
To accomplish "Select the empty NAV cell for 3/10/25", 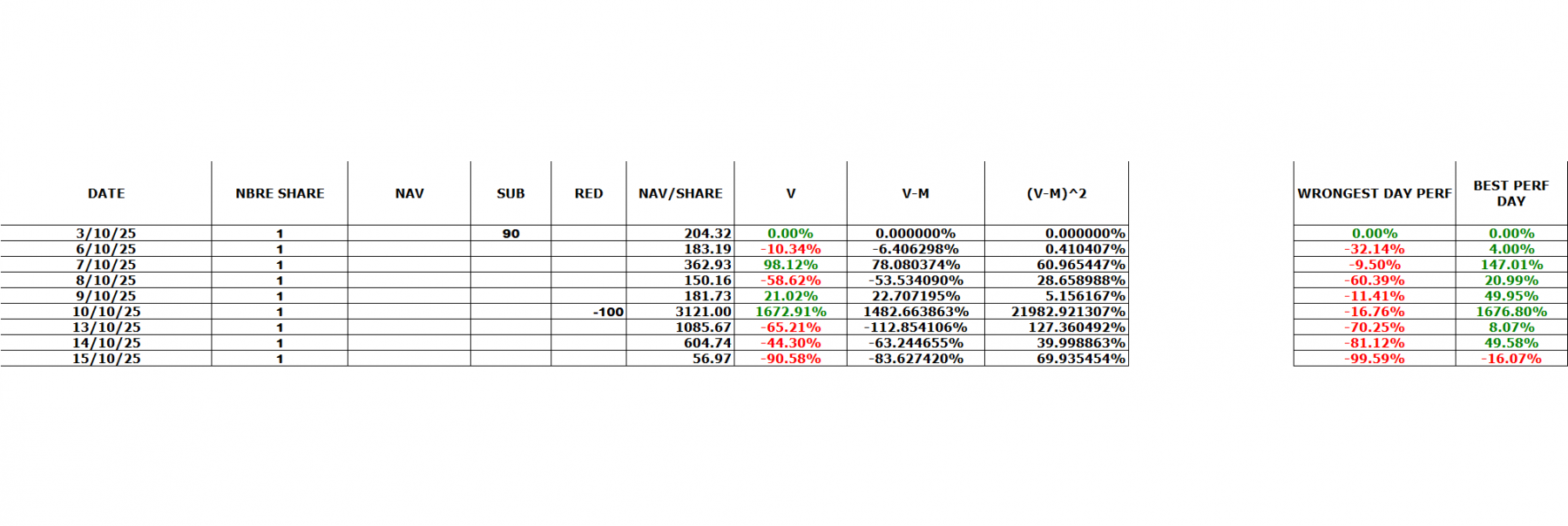I will pos(409,233).
